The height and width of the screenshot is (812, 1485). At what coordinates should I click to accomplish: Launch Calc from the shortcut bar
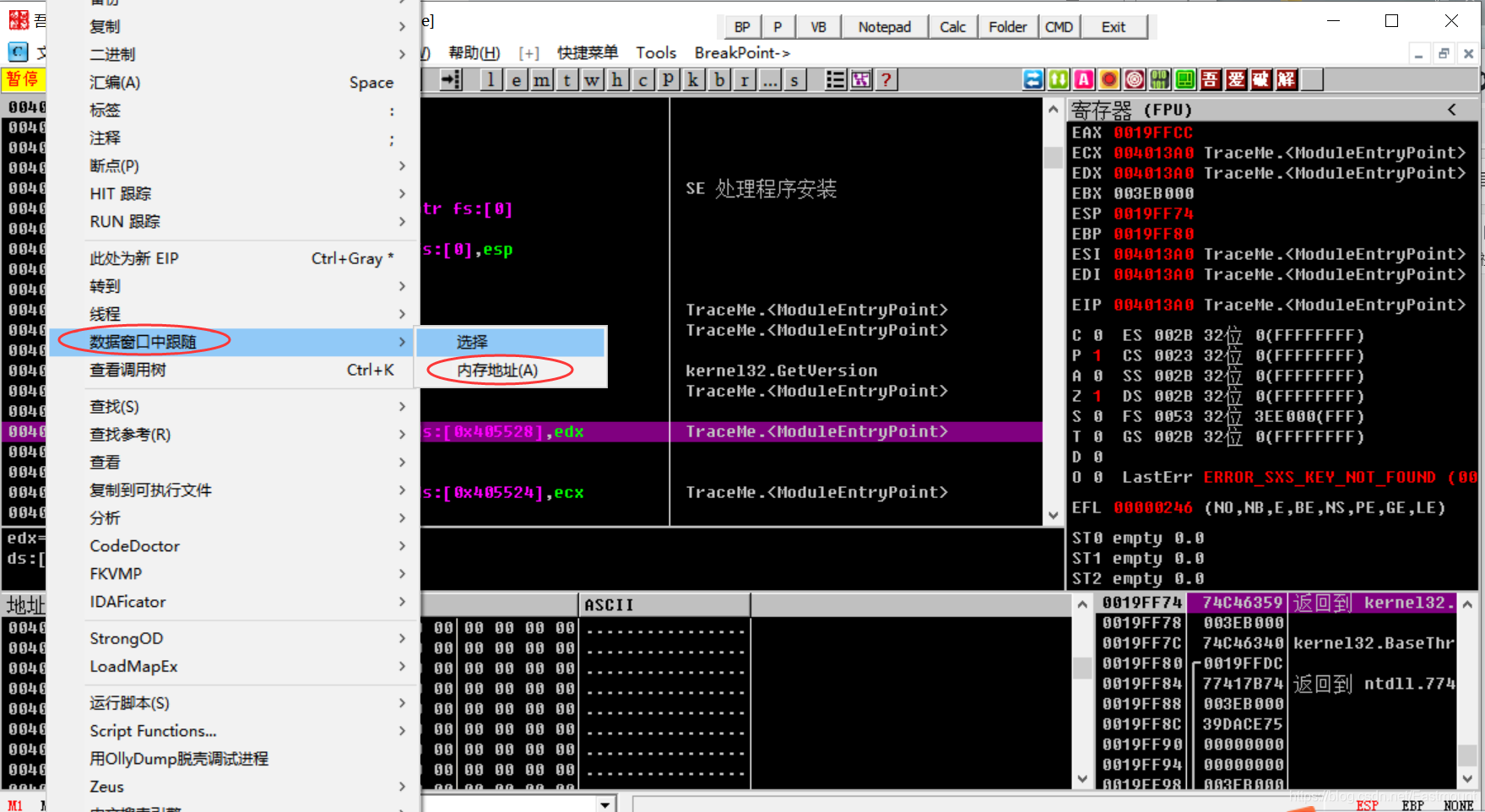tap(953, 27)
